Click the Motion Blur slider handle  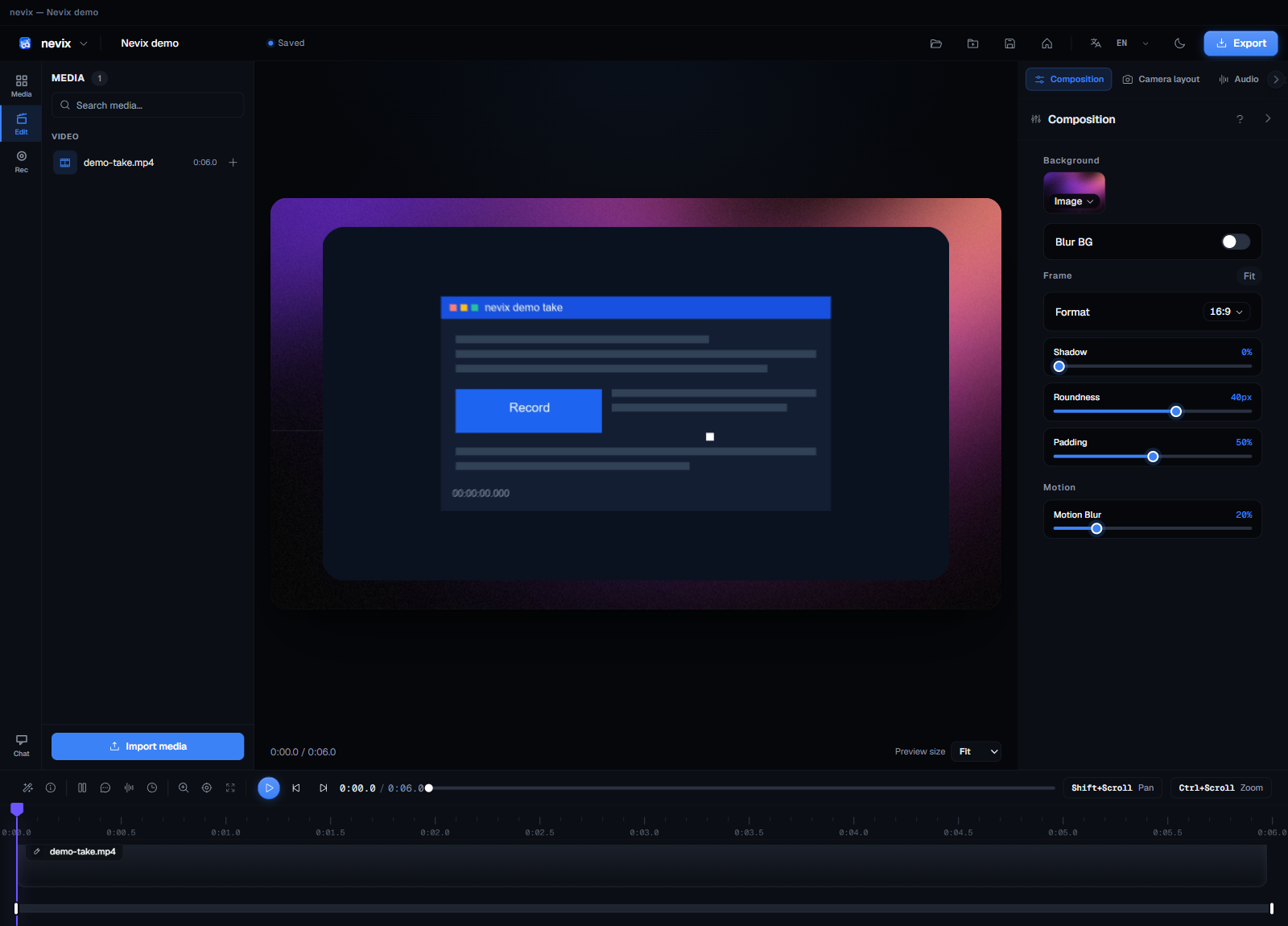pyautogui.click(x=1096, y=529)
